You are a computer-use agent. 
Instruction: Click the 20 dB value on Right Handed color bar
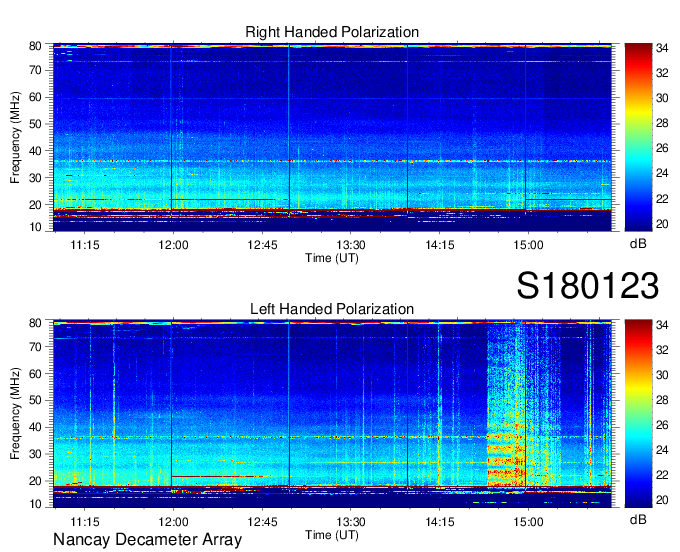coord(662,224)
